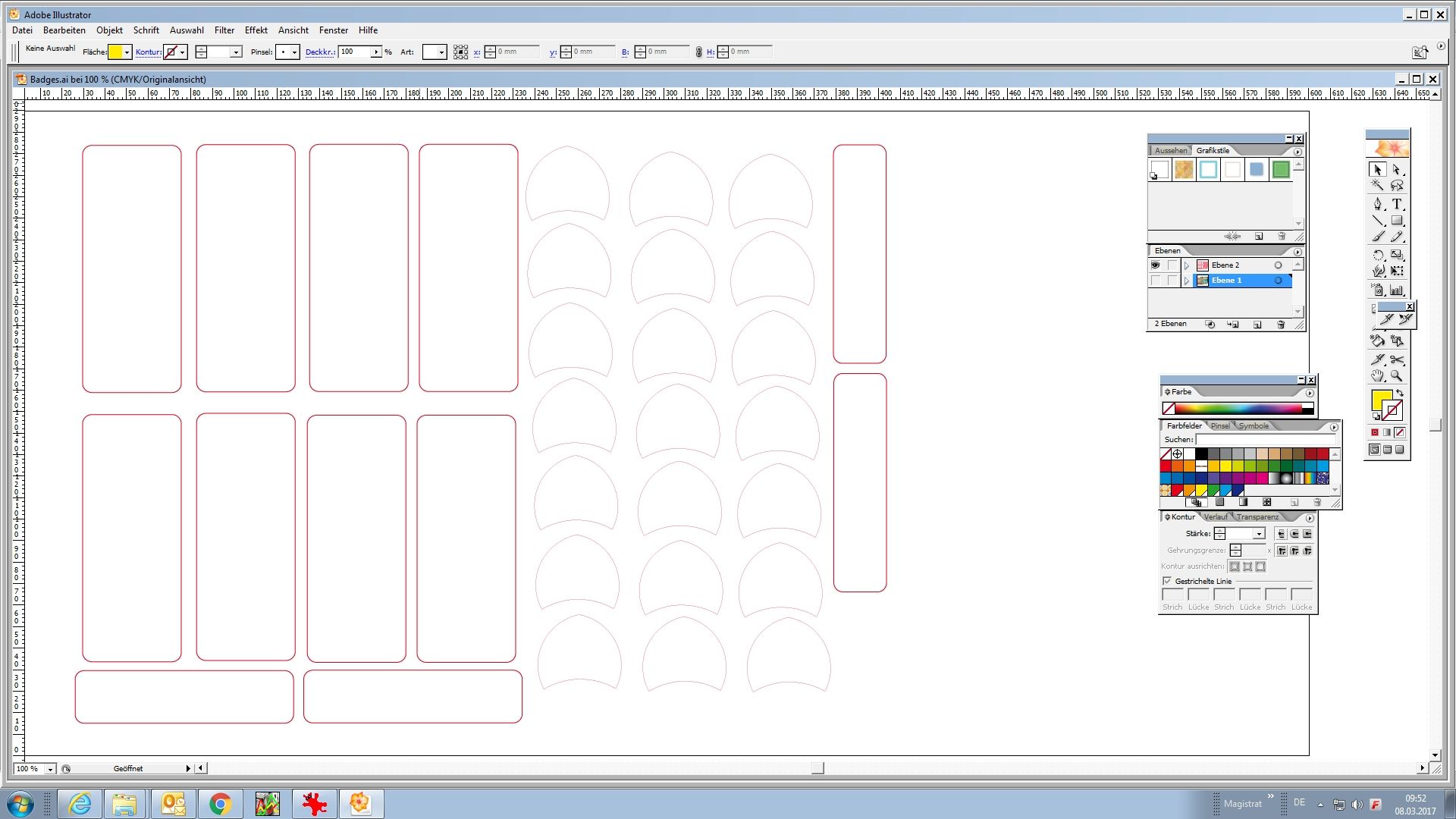Click the Rectangle tool
The width and height of the screenshot is (1456, 819).
pyautogui.click(x=1397, y=221)
